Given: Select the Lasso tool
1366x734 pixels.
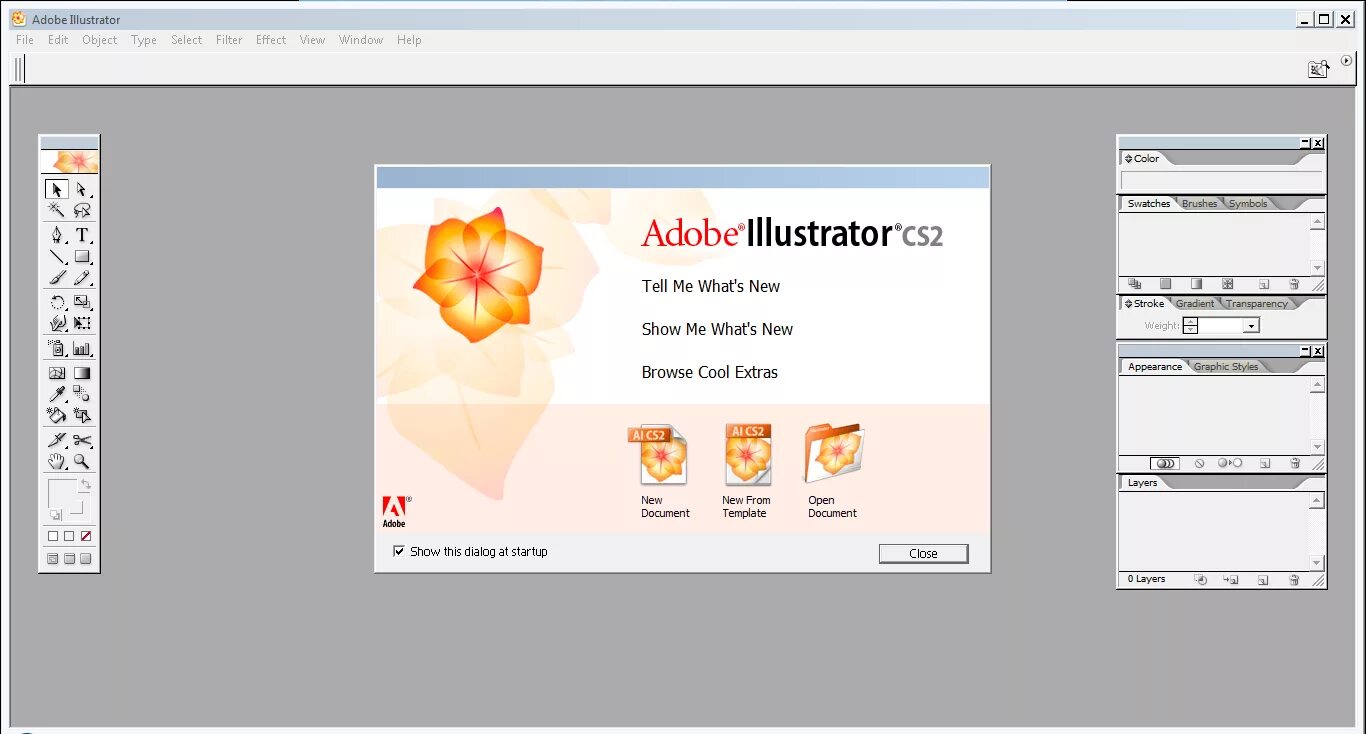Looking at the screenshot, I should click(x=82, y=210).
